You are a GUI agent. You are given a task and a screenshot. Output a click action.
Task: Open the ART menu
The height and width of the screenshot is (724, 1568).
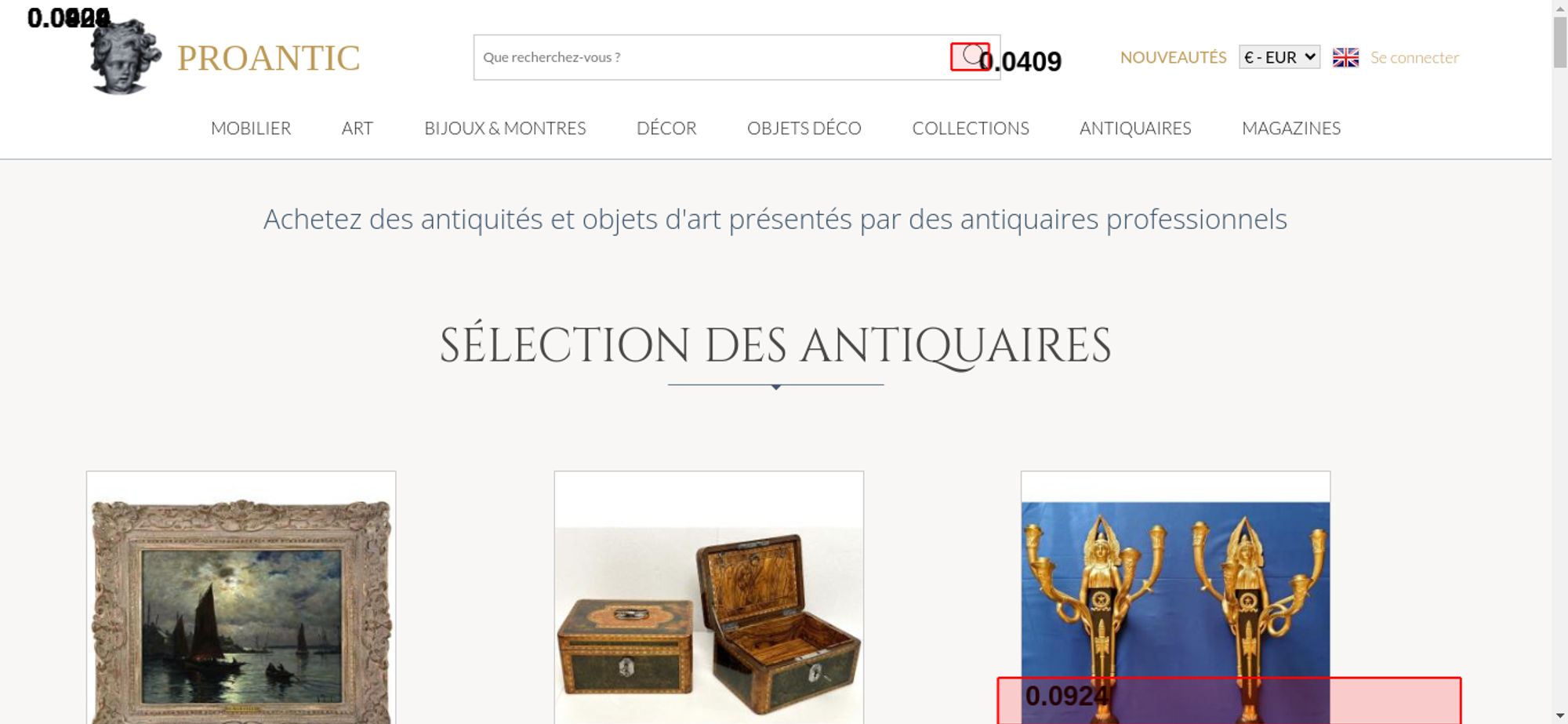coord(358,128)
